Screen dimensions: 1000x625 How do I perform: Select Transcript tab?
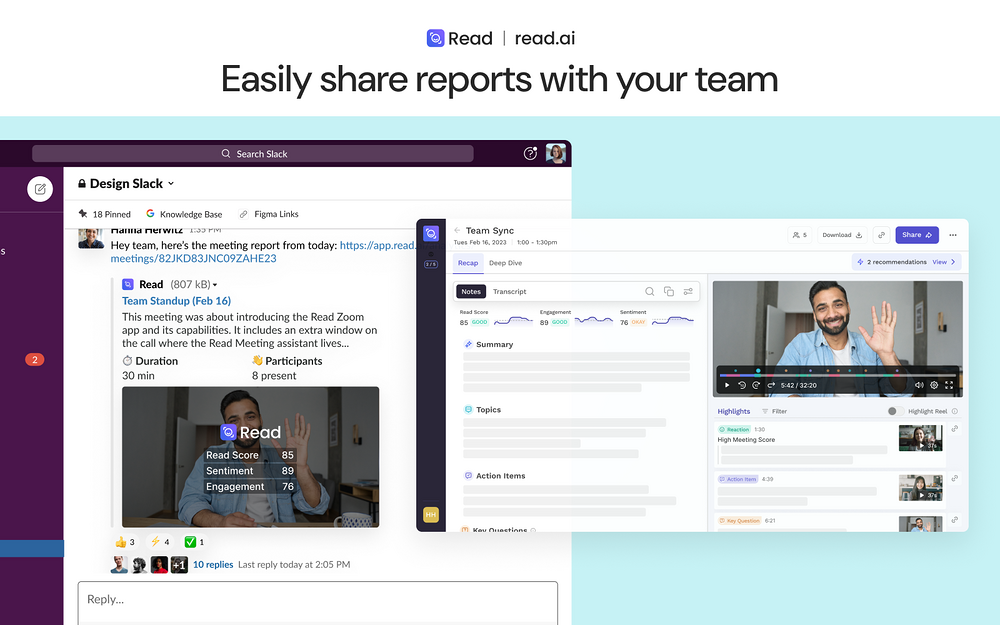[510, 291]
